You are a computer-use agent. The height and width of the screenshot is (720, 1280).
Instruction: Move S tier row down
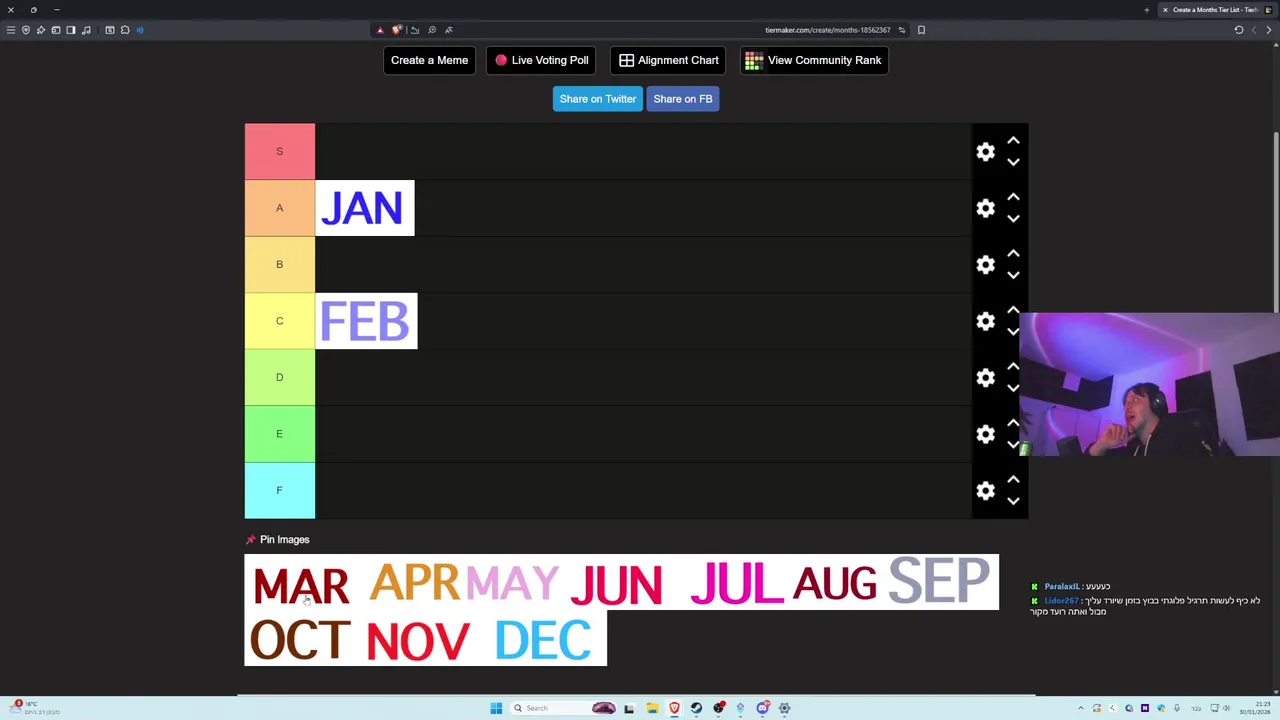click(x=1013, y=162)
